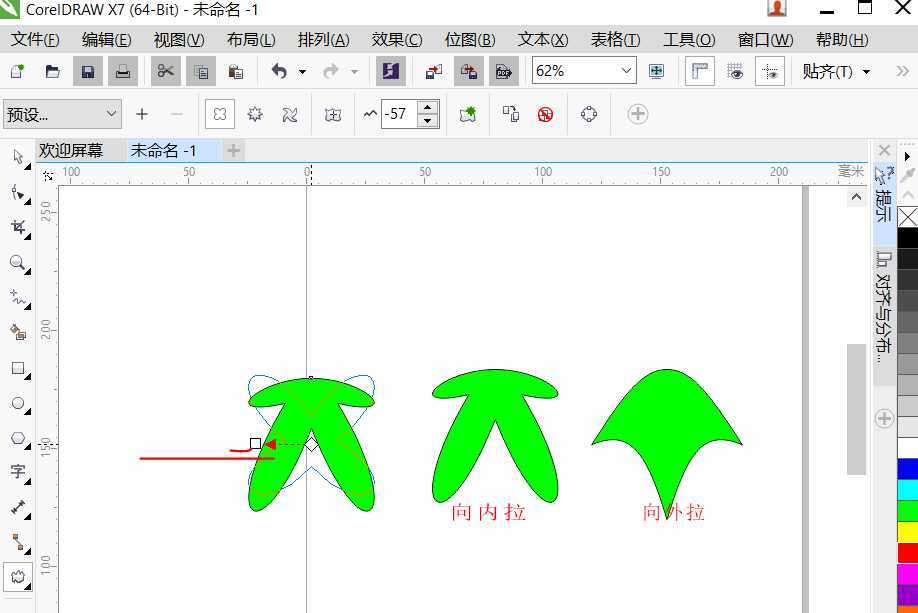
Task: Toggle the show grid button
Action: [735, 71]
